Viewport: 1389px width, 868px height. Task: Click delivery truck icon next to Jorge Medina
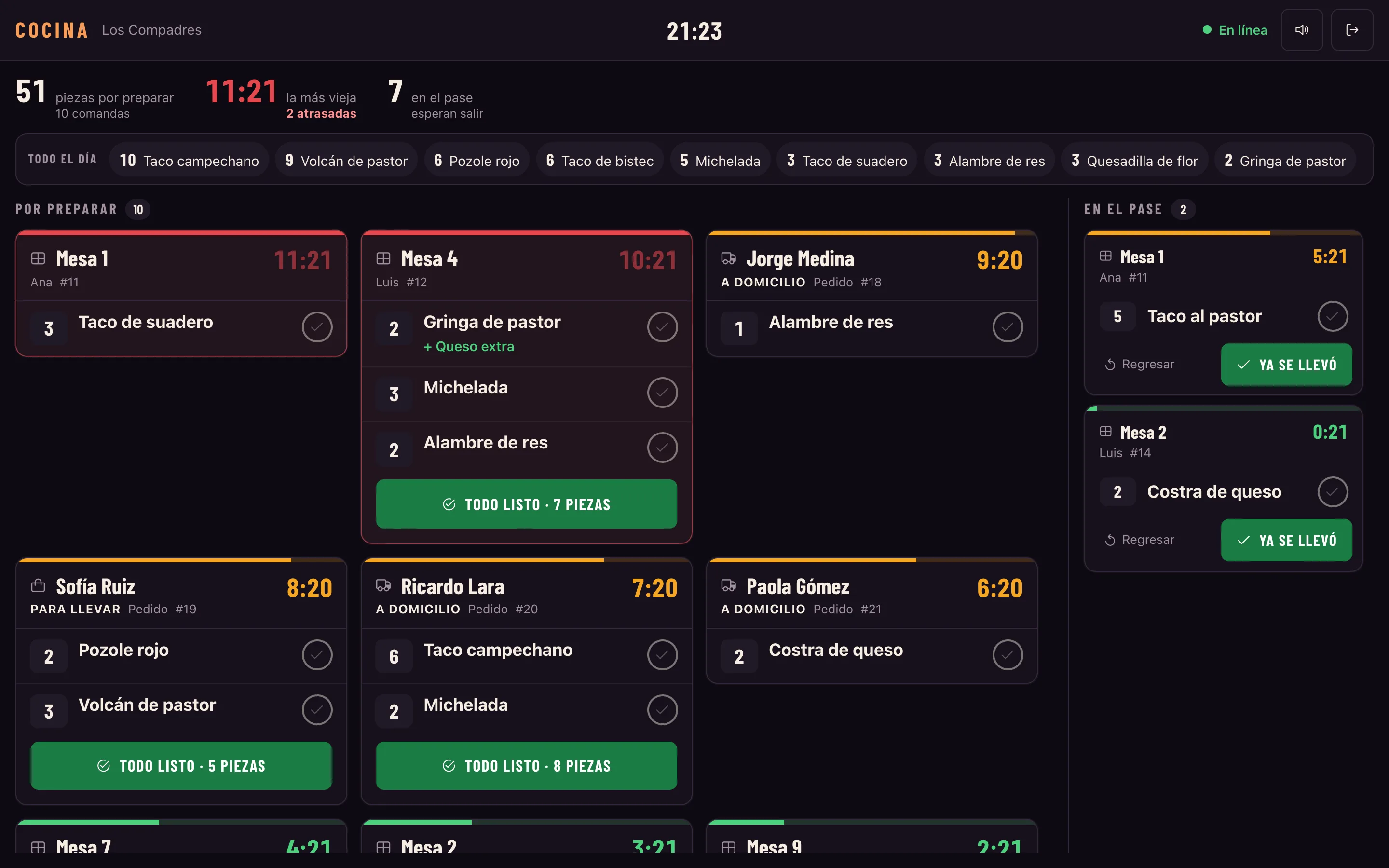coord(728,258)
